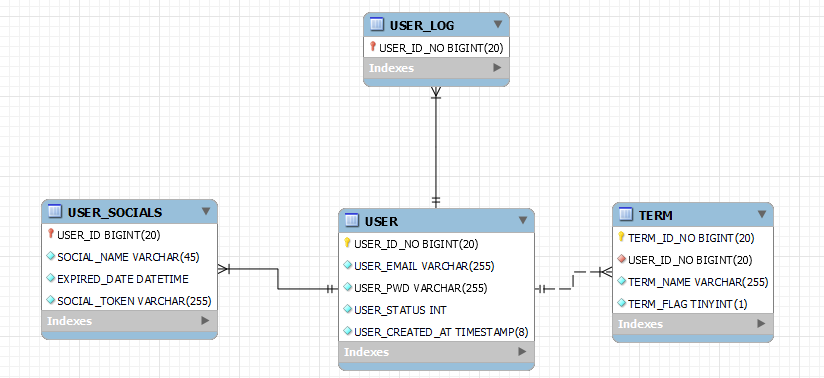Click the diamond icon beside TERM_FLAG
Viewport: 824px width, 378px height.
pyautogui.click(x=622, y=303)
